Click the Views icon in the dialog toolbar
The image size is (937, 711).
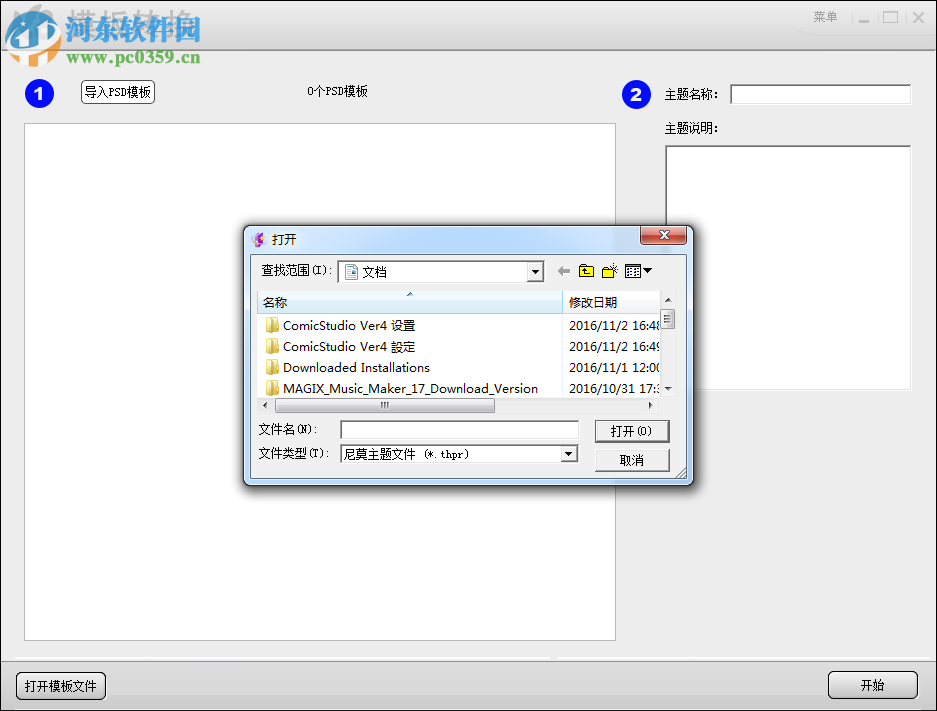(633, 270)
